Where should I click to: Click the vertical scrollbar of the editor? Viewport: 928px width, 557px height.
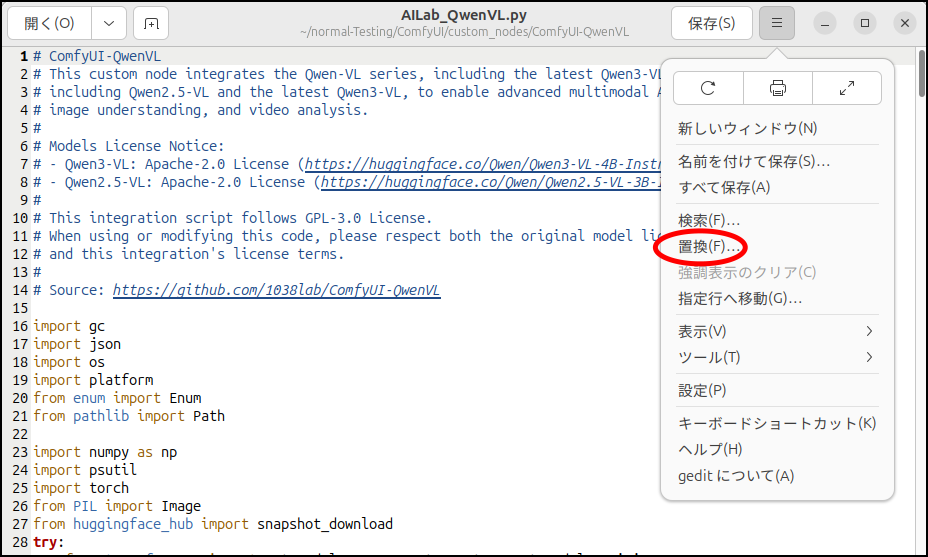921,300
